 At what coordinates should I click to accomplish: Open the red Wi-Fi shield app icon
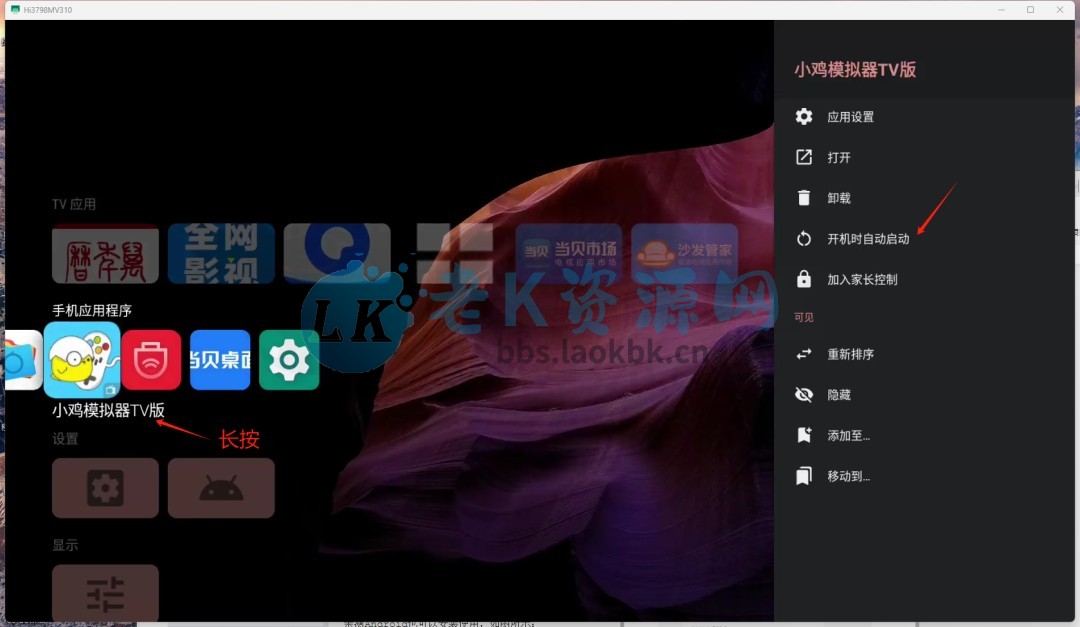[x=151, y=360]
